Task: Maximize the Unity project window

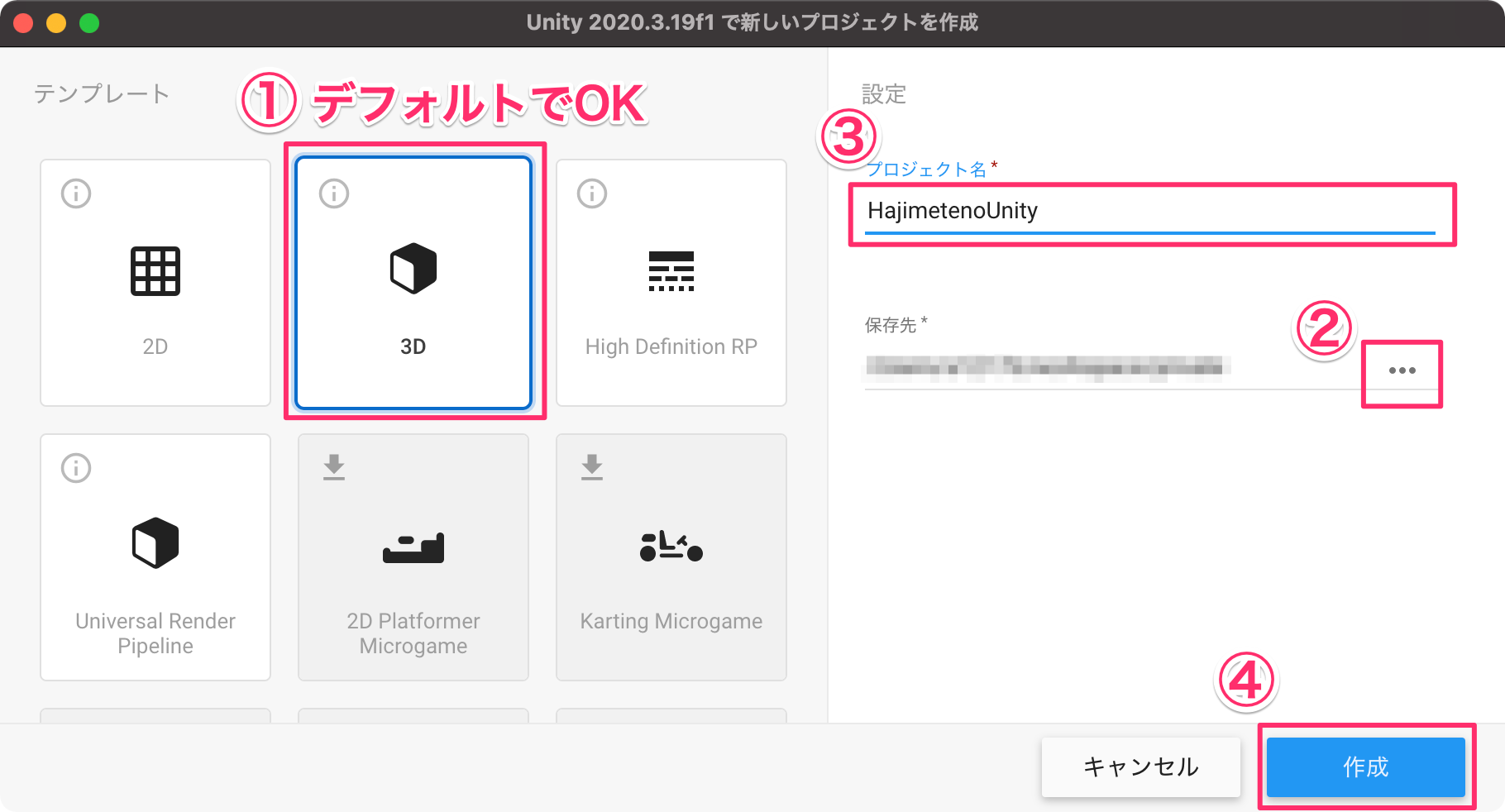Action: pos(89,23)
